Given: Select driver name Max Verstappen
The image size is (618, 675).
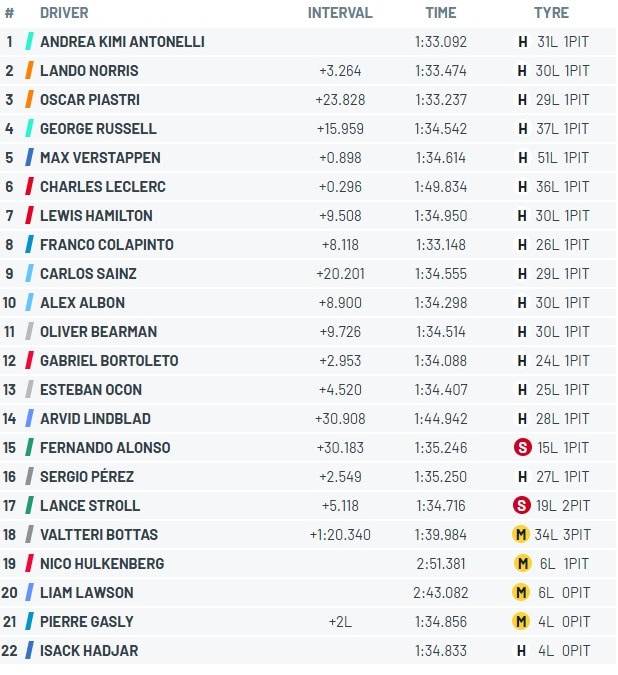Looking at the screenshot, I should (100, 158).
